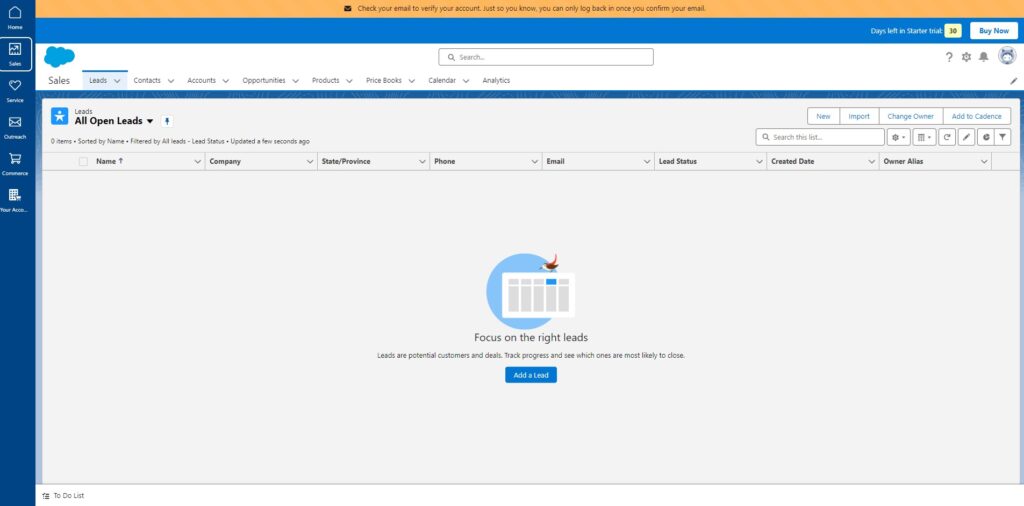
Task: Focus the Search this list field
Action: [820, 137]
